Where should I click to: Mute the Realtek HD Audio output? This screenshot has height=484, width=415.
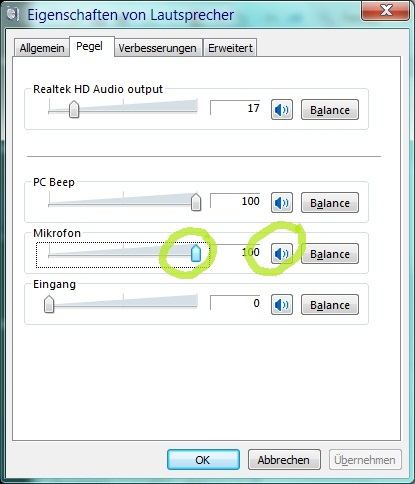pyautogui.click(x=282, y=109)
